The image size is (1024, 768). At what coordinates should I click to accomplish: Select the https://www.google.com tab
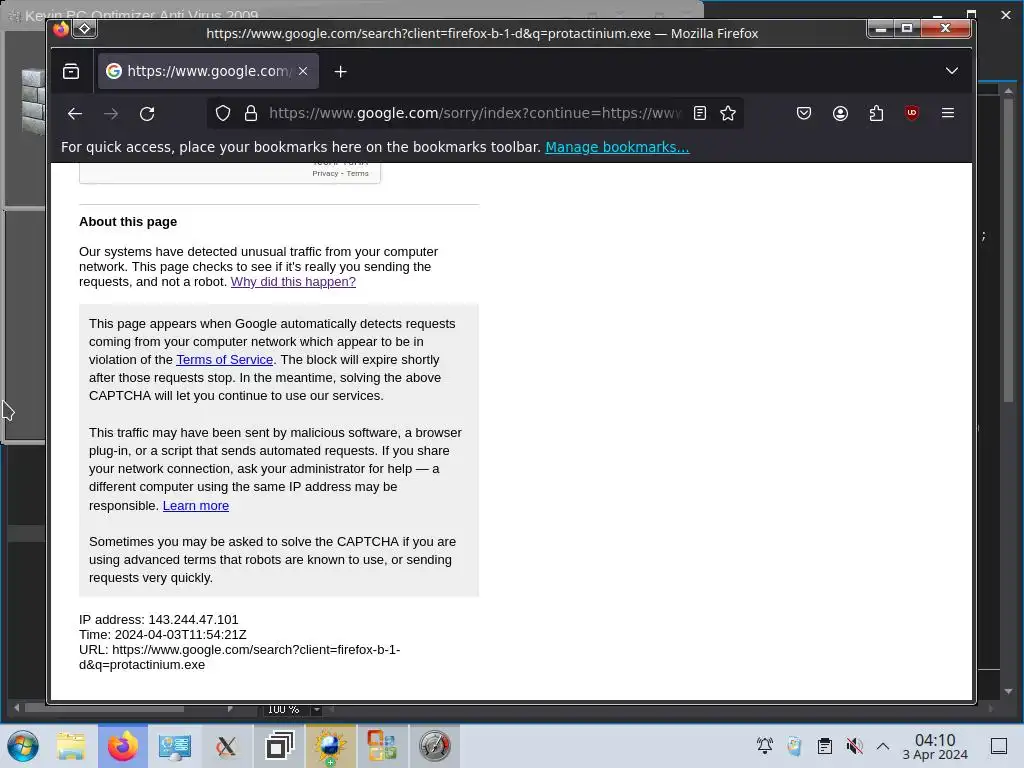(208, 71)
